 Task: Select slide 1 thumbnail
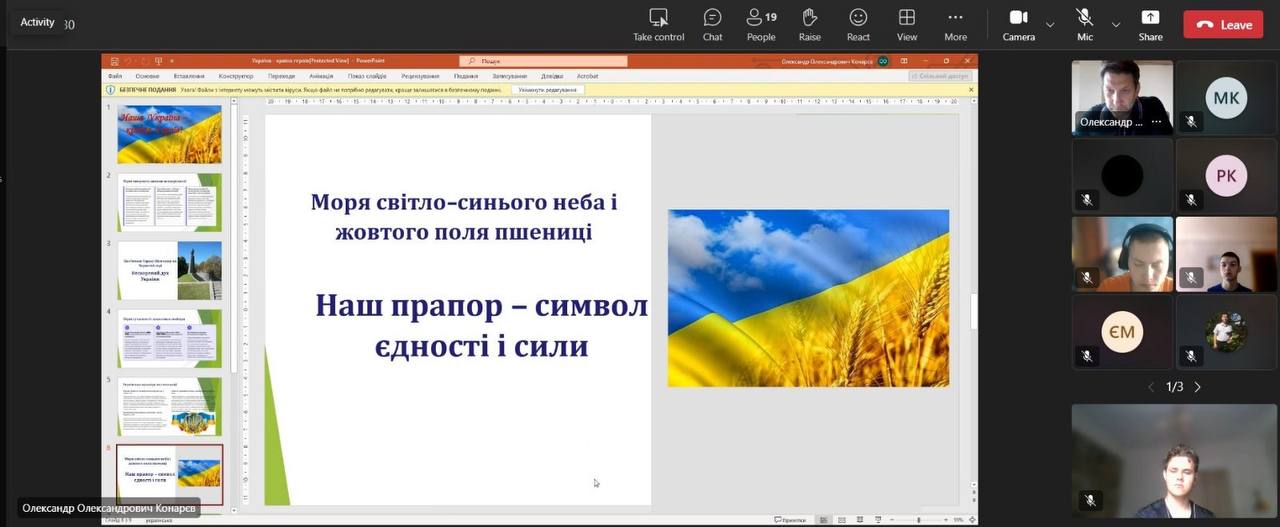coord(169,135)
